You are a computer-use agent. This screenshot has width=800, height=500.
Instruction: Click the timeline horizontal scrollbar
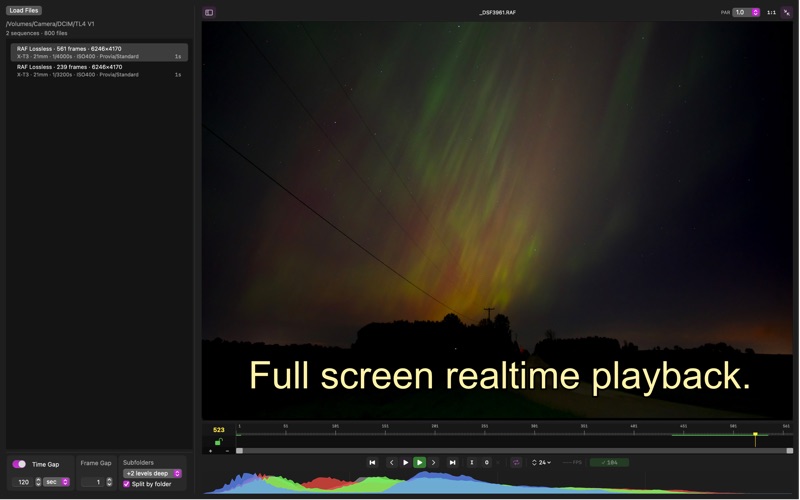click(514, 451)
